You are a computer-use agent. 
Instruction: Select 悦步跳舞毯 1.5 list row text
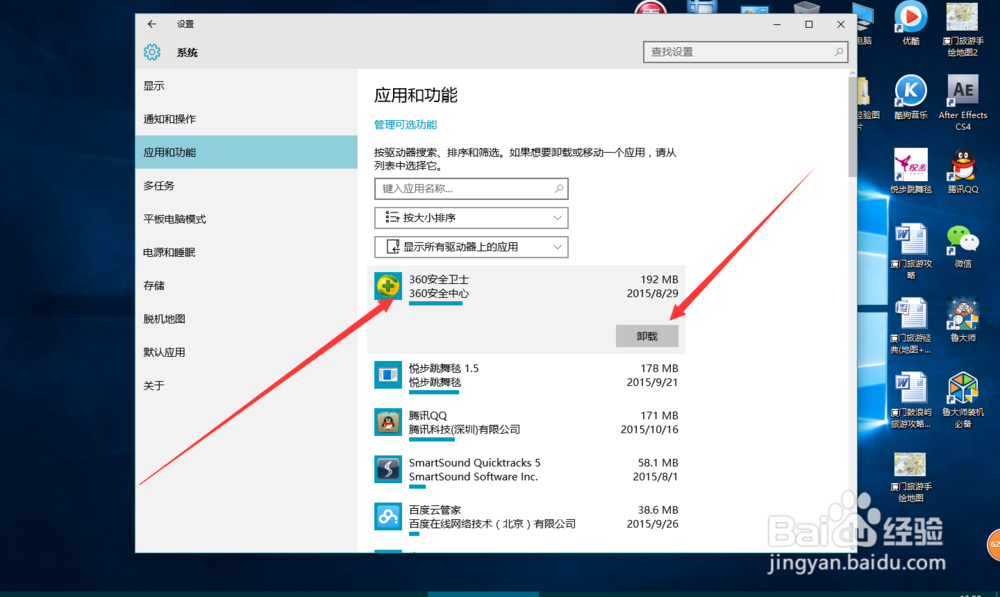[444, 368]
